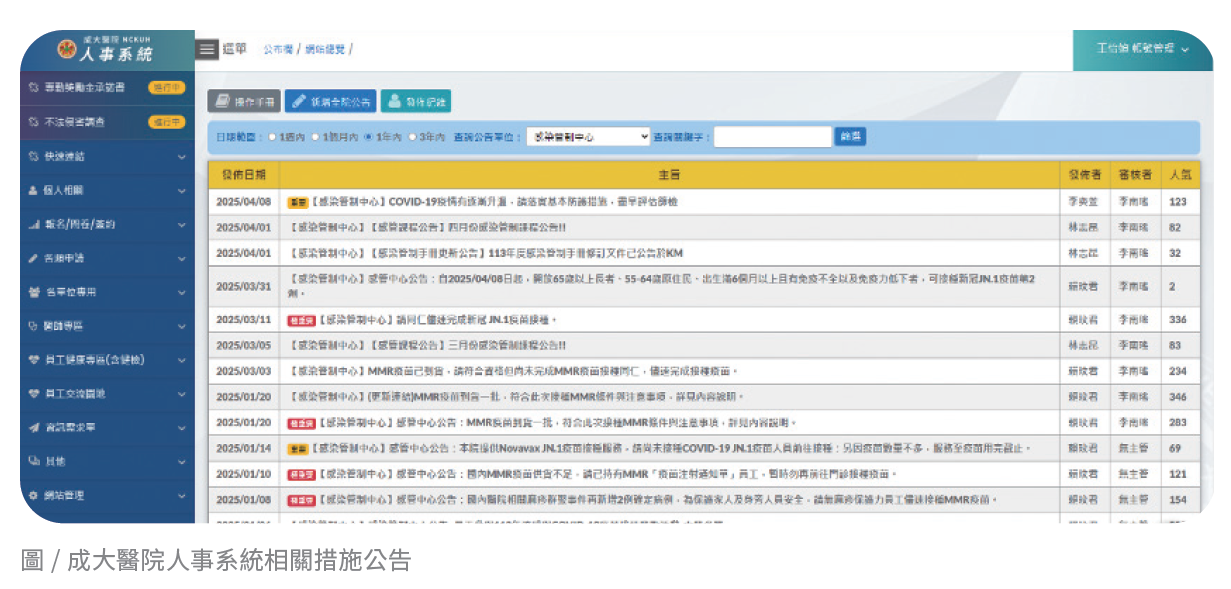The height and width of the screenshot is (589, 1231).
Task: Click the gear icon beside 網站管理
Action: point(34,495)
